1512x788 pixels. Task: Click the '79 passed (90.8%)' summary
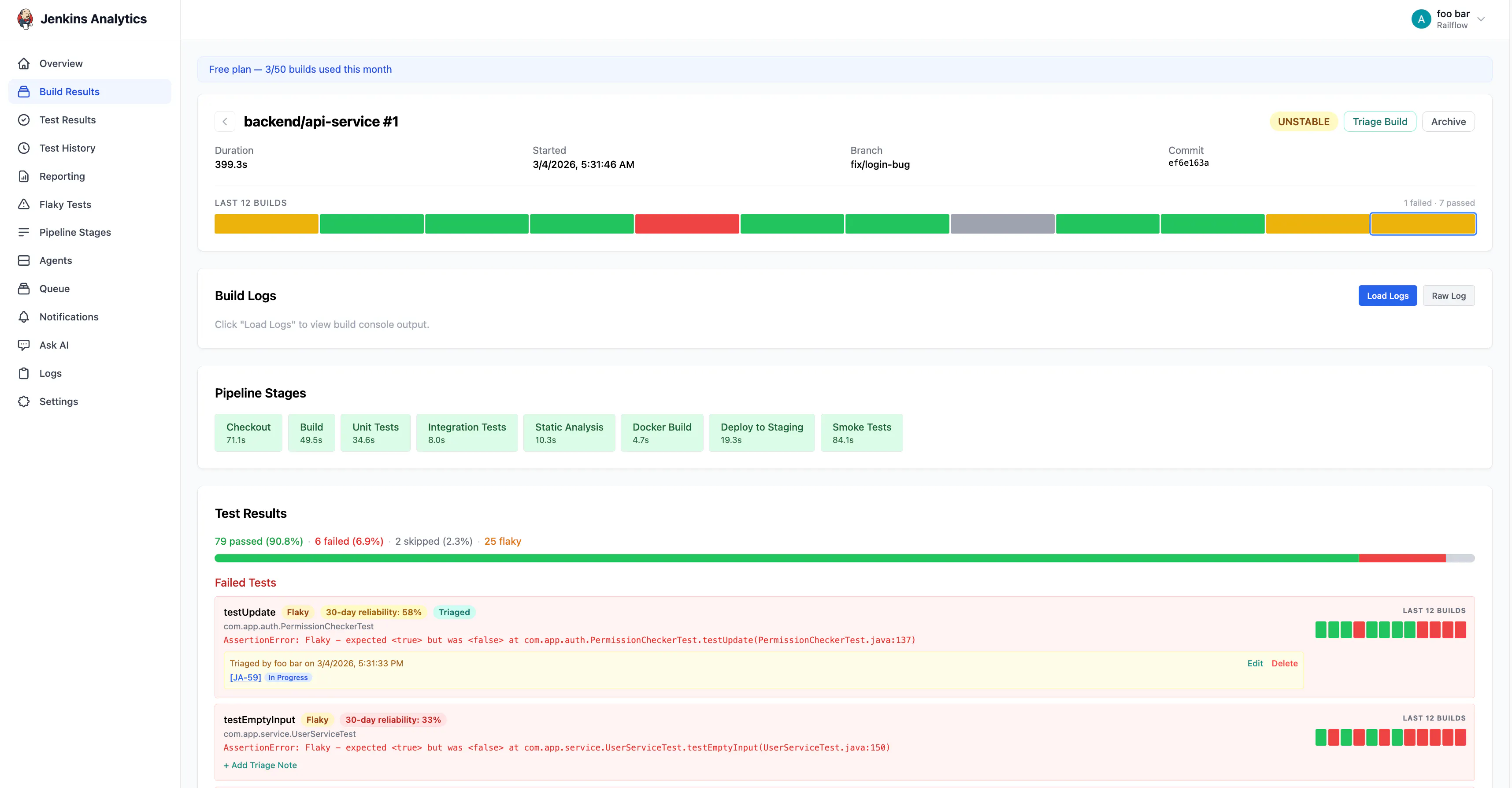259,541
